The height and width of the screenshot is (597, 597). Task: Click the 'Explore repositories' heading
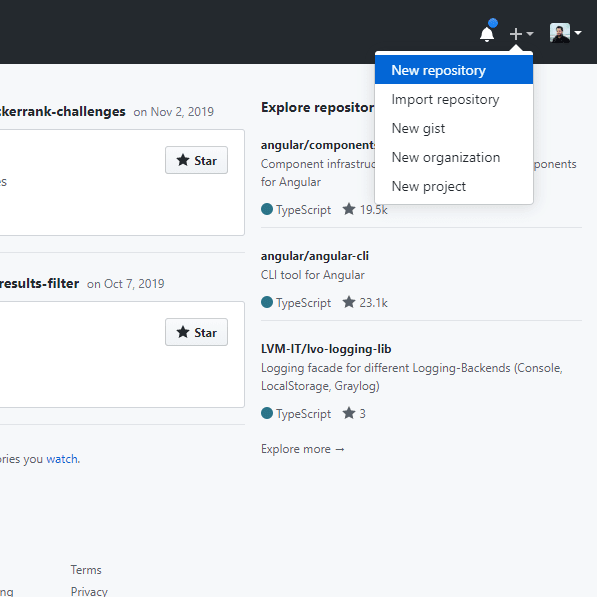[x=318, y=107]
